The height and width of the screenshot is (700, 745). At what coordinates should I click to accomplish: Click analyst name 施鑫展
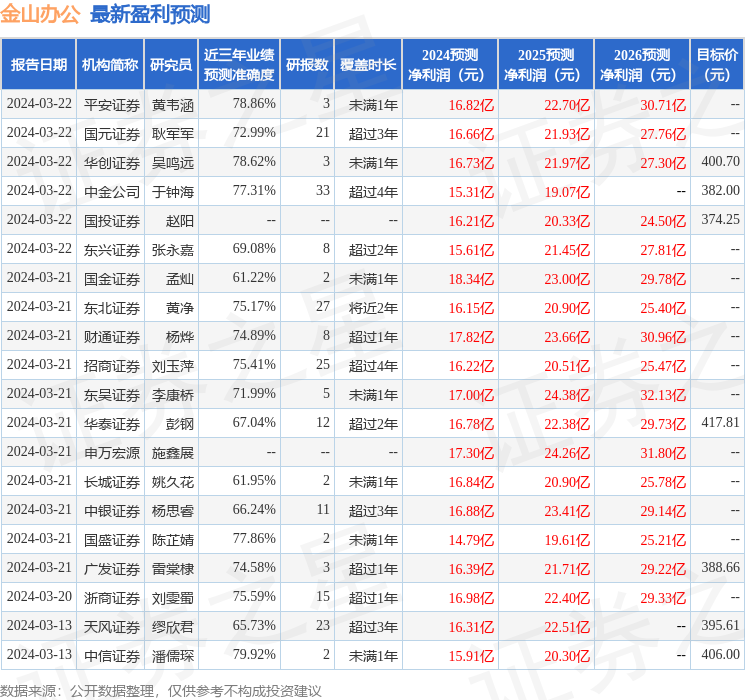172,452
